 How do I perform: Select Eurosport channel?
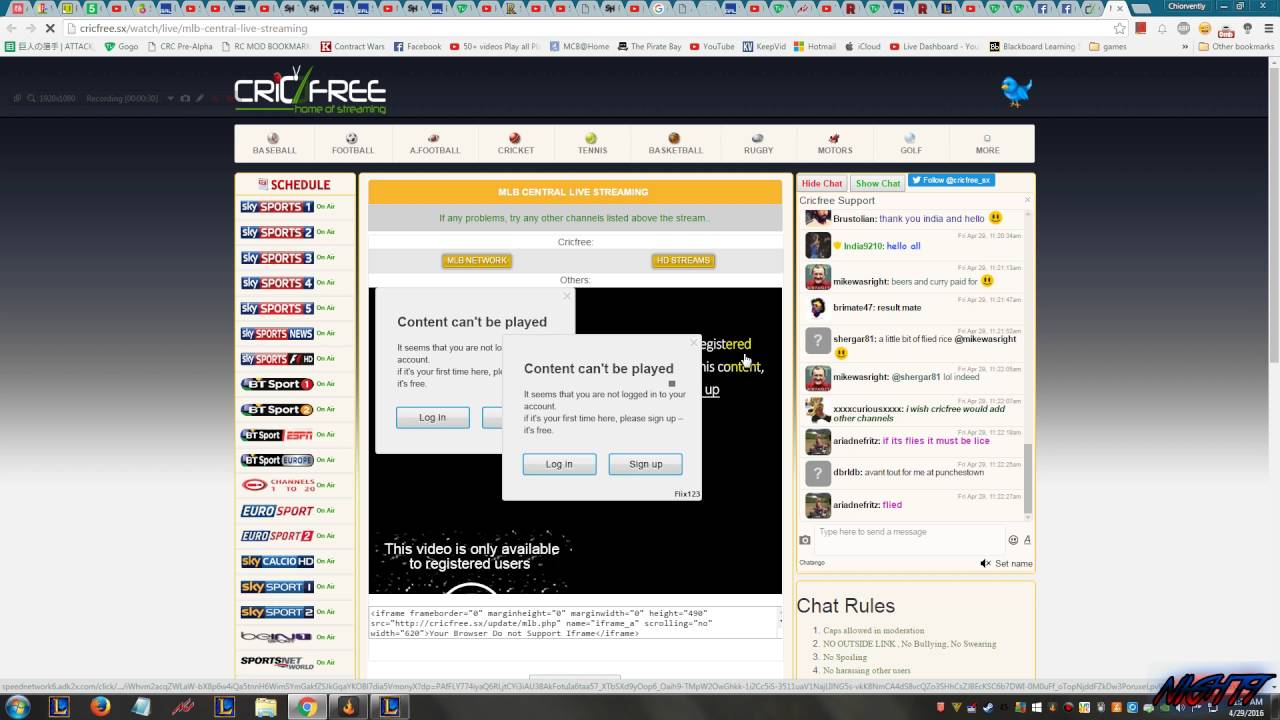(277, 511)
